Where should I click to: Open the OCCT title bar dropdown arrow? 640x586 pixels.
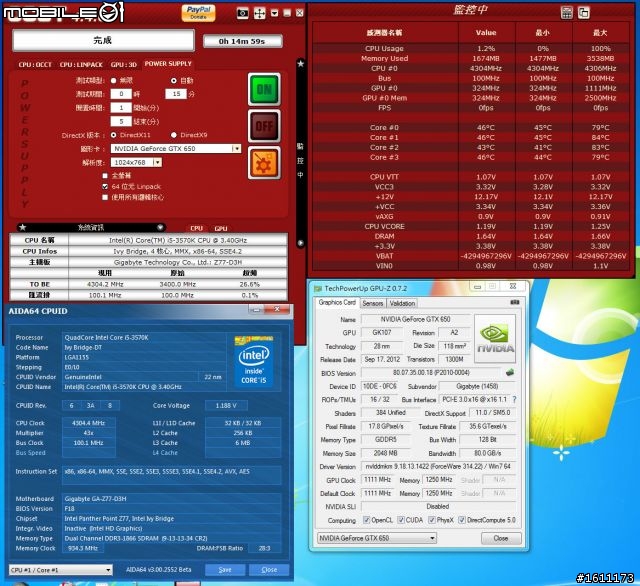tap(275, 13)
